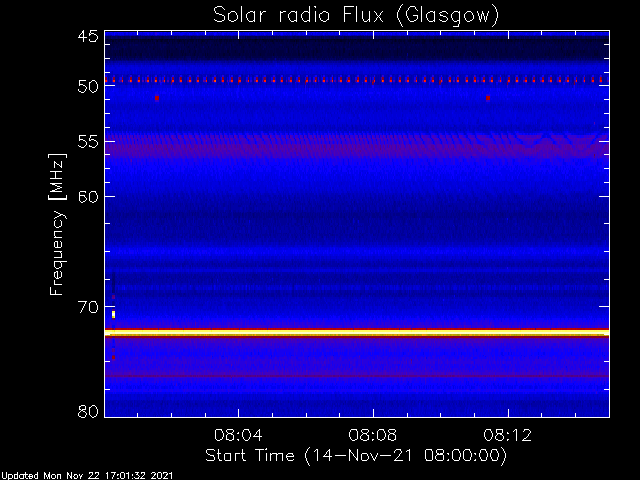Click the red square marker near 51 MHz before 08:04
Screen dimensions: 640x480
click(x=157, y=98)
